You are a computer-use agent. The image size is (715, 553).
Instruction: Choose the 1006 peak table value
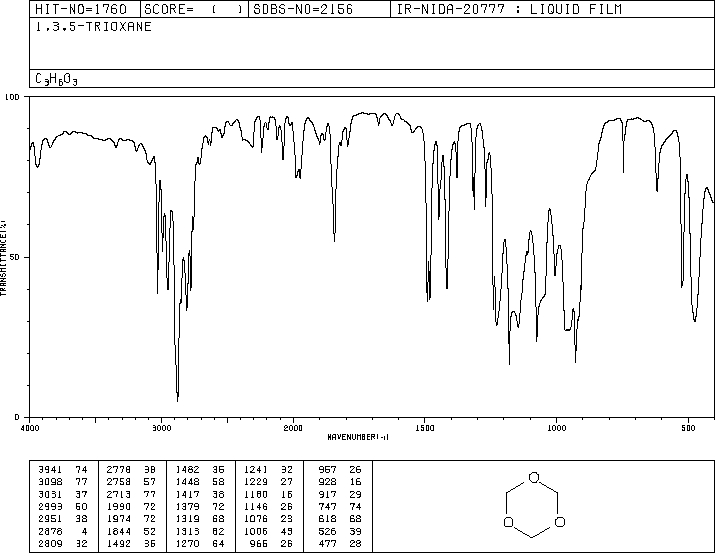point(256,531)
